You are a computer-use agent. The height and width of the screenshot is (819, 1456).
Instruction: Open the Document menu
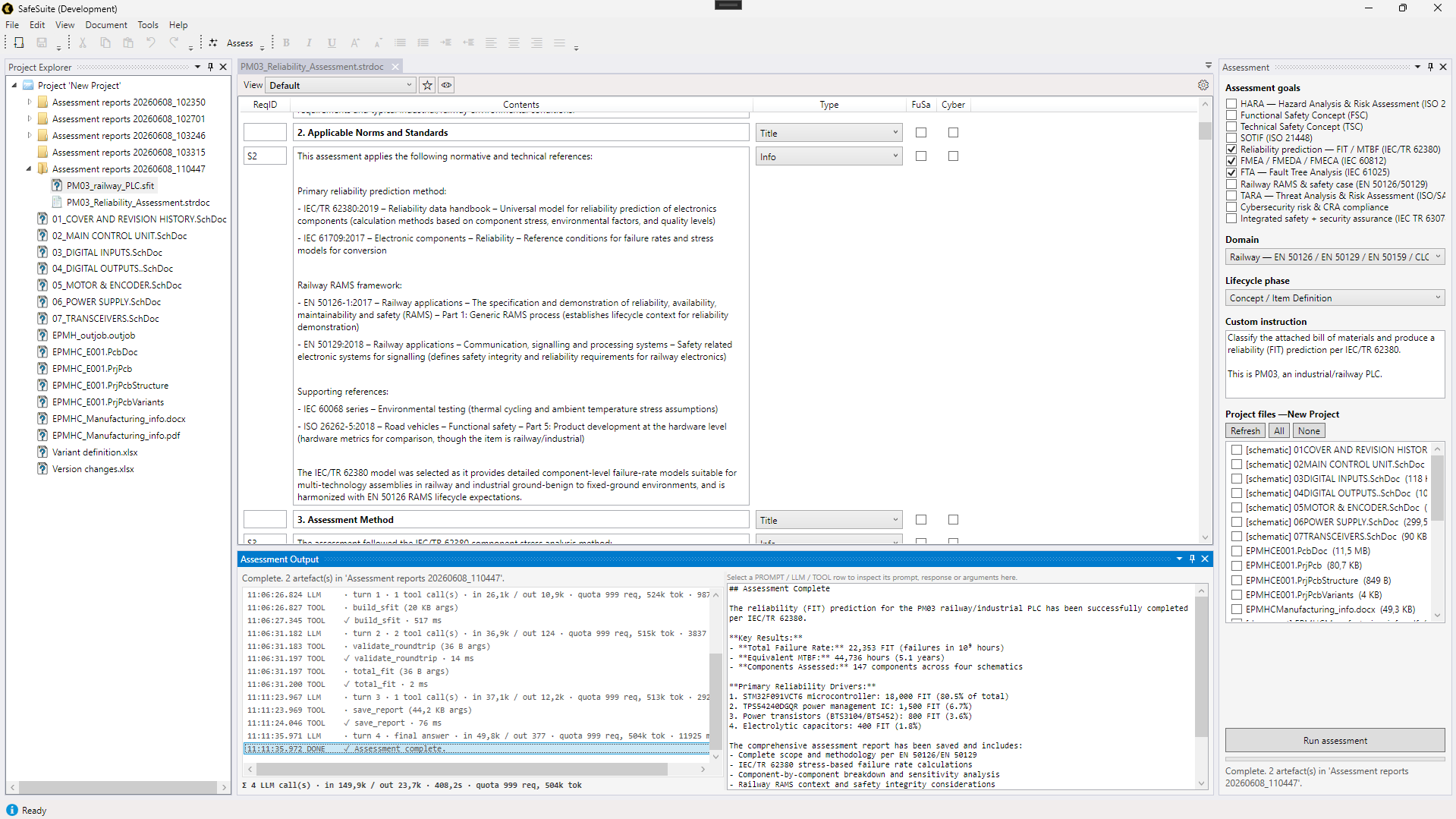(106, 25)
